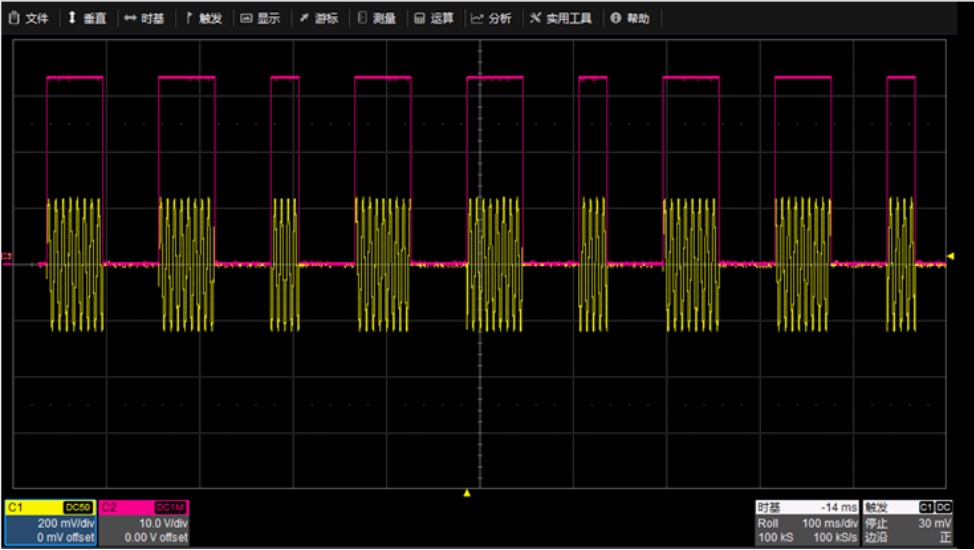This screenshot has width=974, height=550.
Task: Open the 游标 (Cursors) menu
Action: coord(319,18)
